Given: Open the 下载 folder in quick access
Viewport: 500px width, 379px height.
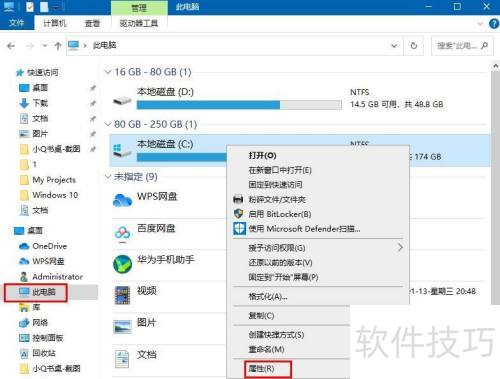Looking at the screenshot, I should pos(40,103).
